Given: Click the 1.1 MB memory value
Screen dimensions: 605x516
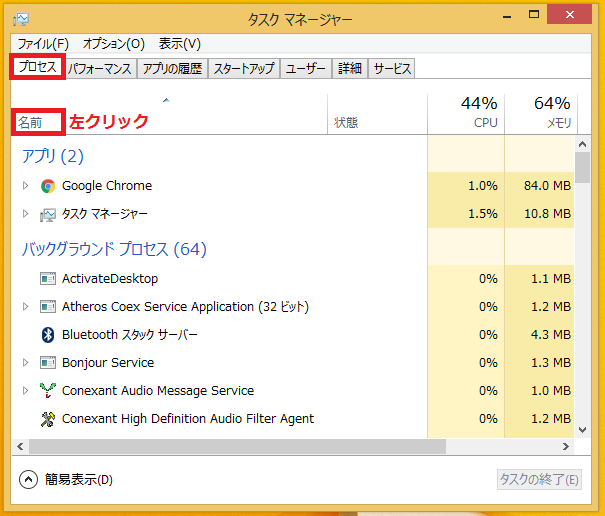Looking at the screenshot, I should (551, 278).
